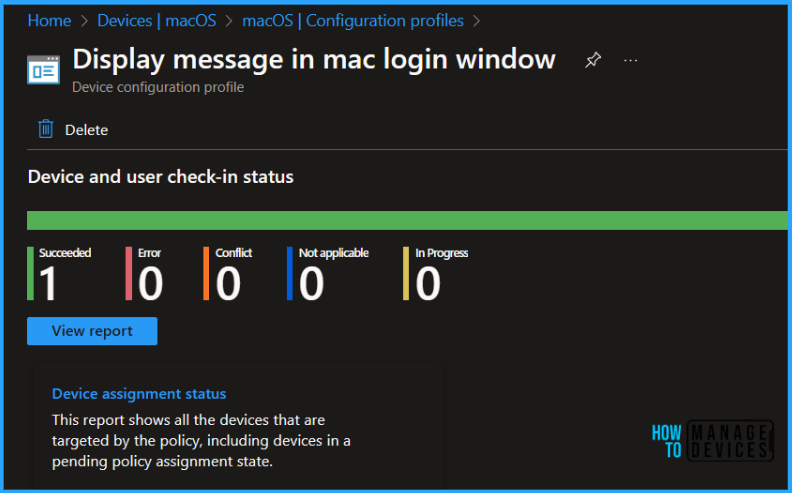Click the profile title Display message in mac login window
The height and width of the screenshot is (493, 792).
pos(314,60)
